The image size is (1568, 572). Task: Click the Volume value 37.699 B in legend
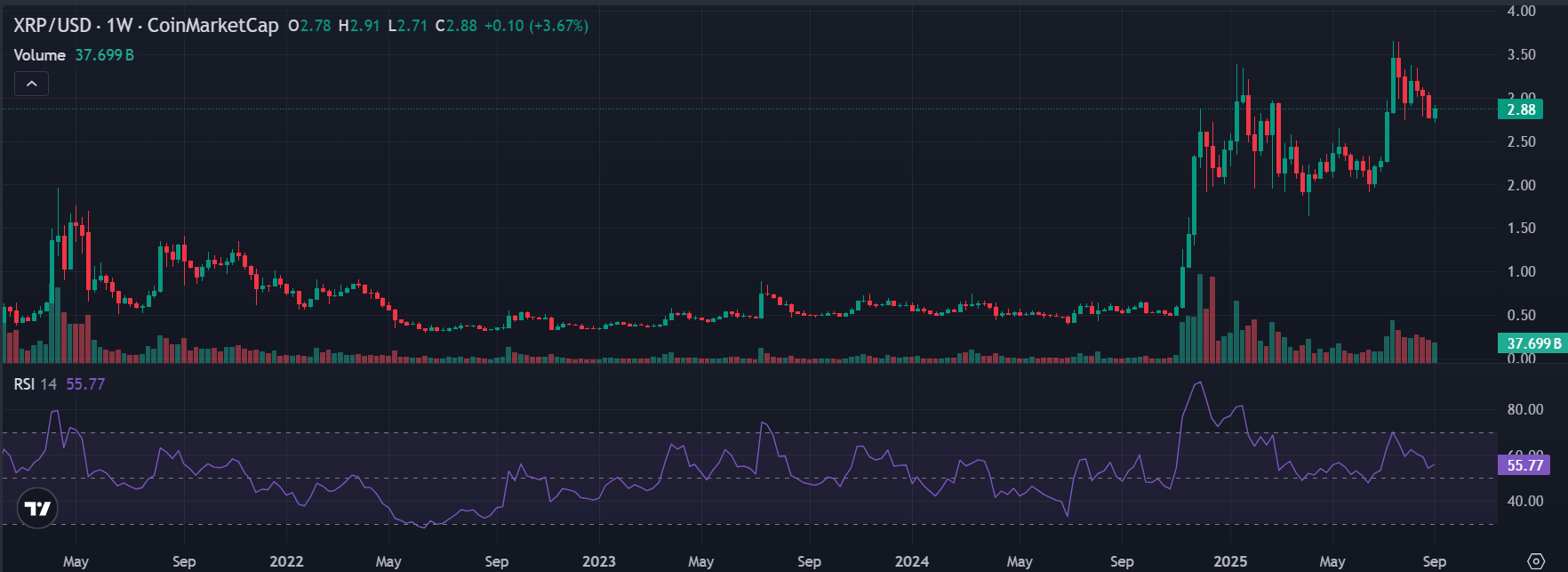tap(105, 55)
